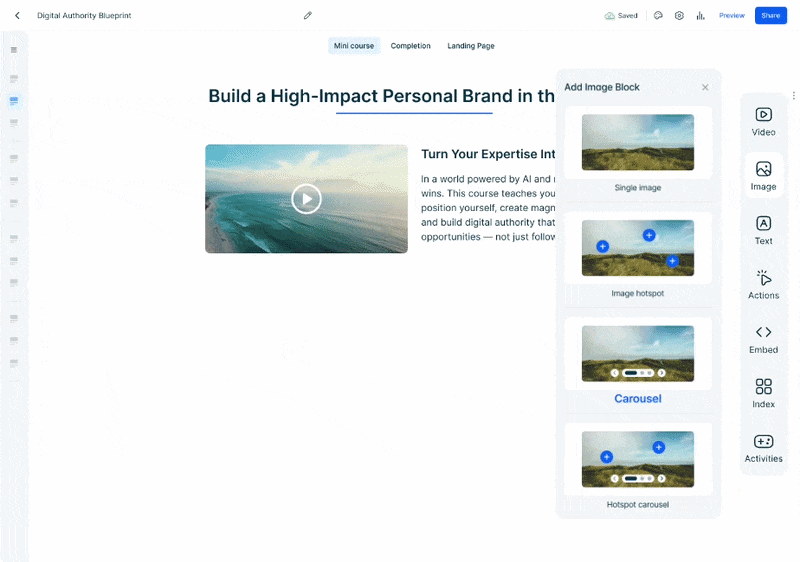Click the pencil icon to rename the course
Screen dimensions: 800x562
tap(308, 16)
